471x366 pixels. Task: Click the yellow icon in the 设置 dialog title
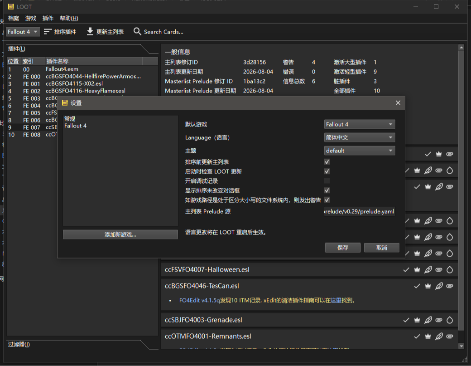[x=65, y=103]
